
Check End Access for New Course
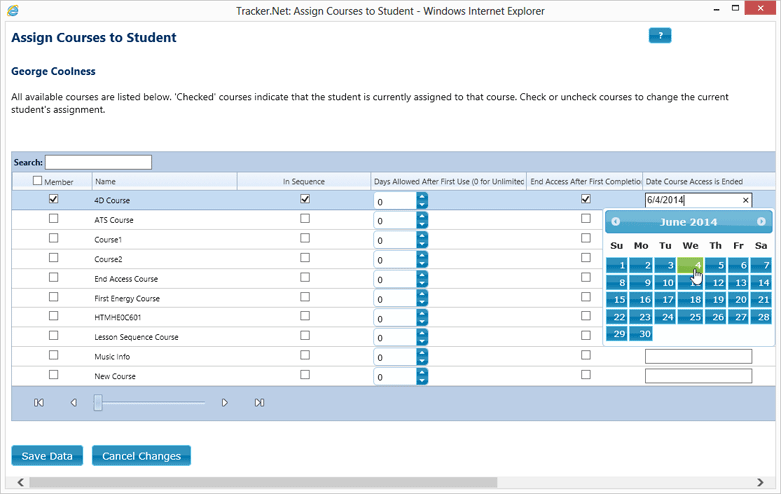(x=586, y=374)
